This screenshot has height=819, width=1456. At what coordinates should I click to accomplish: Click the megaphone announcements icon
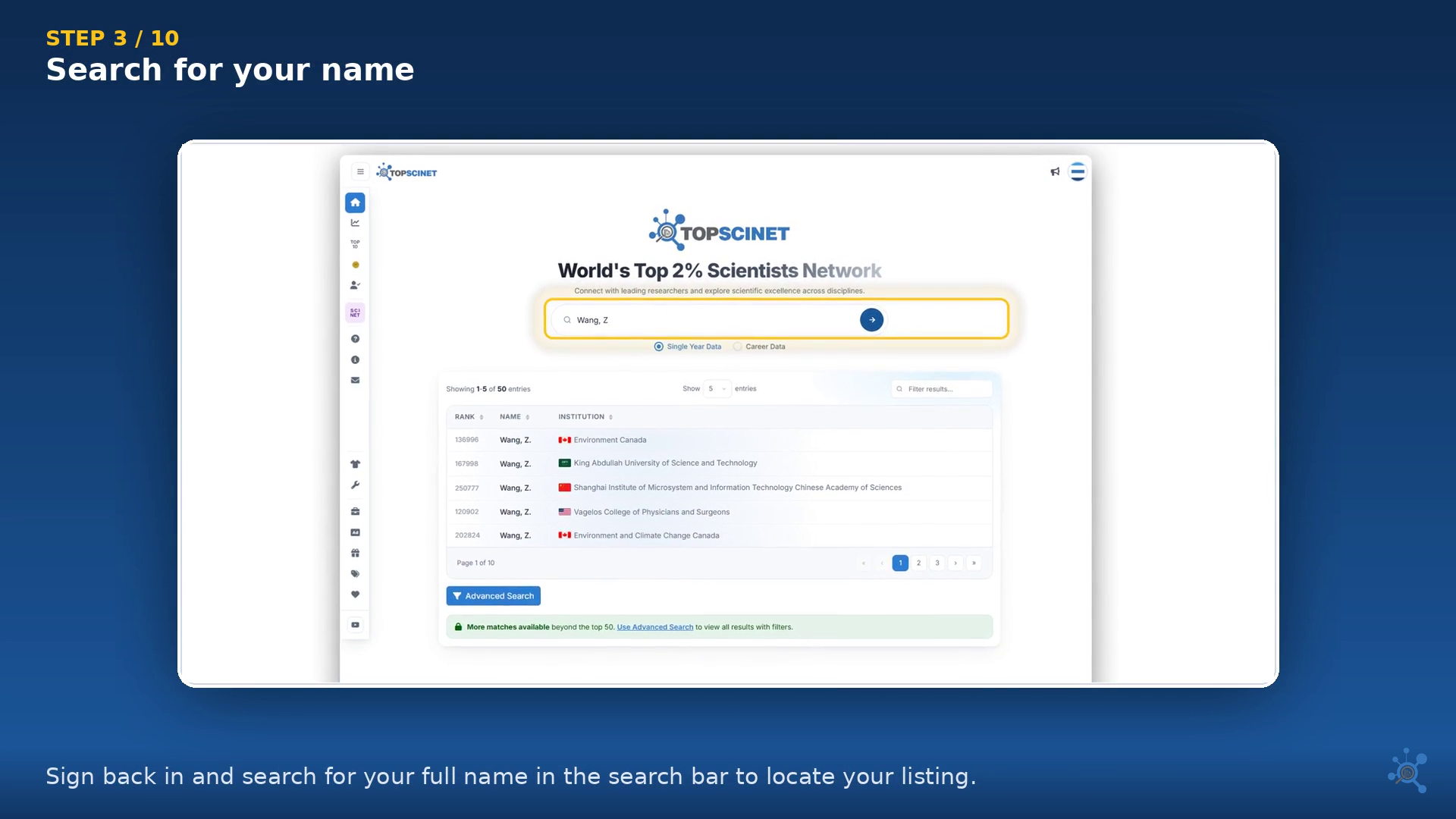(x=1055, y=172)
